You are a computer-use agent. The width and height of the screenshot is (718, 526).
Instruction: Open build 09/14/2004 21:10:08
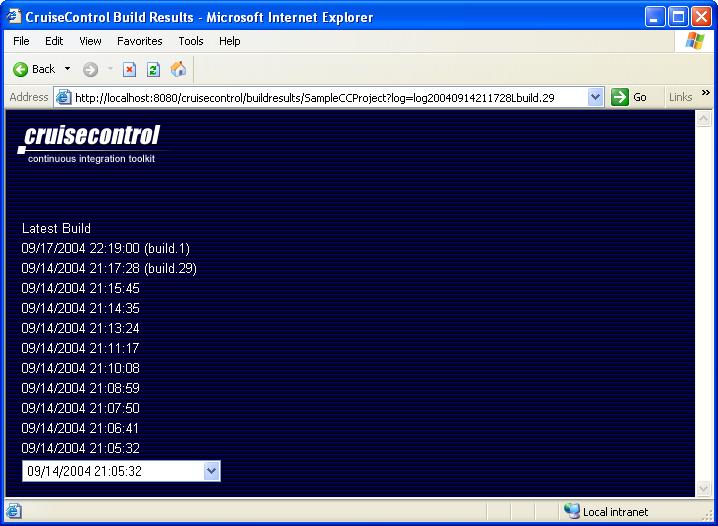click(81, 368)
